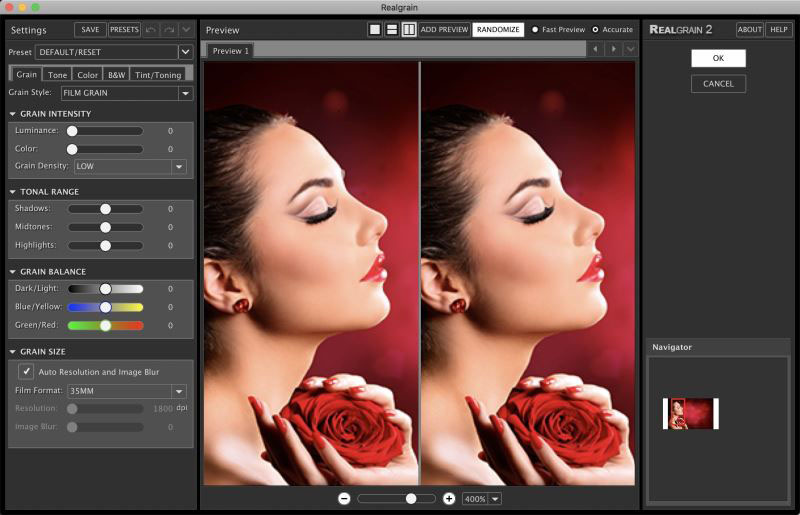Viewport: 800px width, 515px height.
Task: Collapse the GRAIN SIZE section
Action: click(13, 352)
